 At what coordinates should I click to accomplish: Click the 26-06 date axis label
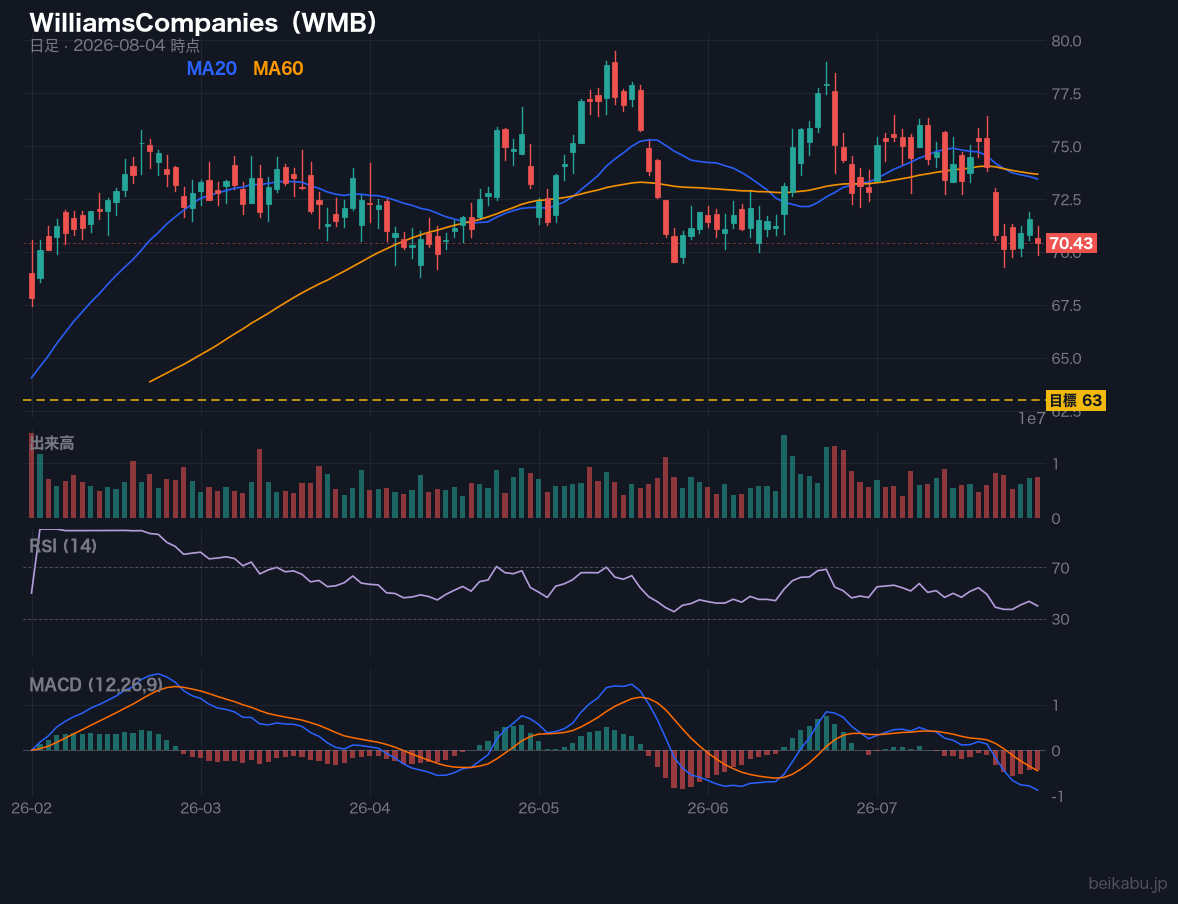708,809
